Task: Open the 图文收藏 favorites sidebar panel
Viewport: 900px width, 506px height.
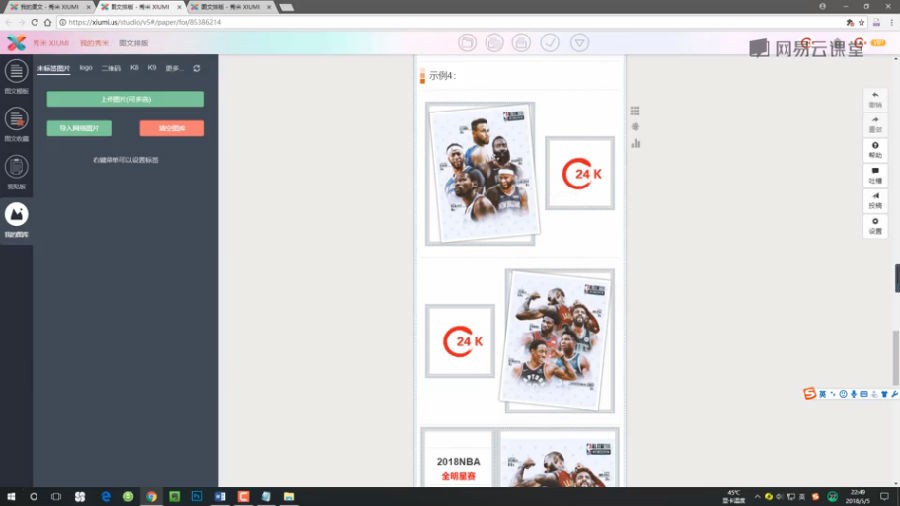Action: (x=16, y=124)
